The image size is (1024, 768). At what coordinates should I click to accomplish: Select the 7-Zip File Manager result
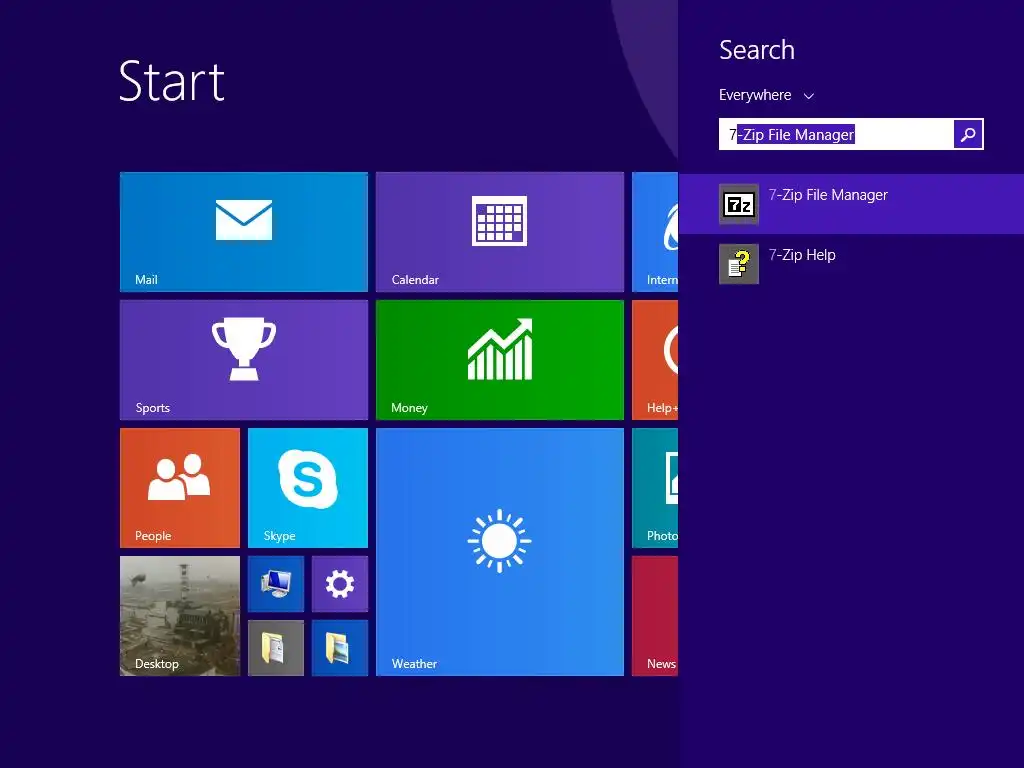[851, 204]
